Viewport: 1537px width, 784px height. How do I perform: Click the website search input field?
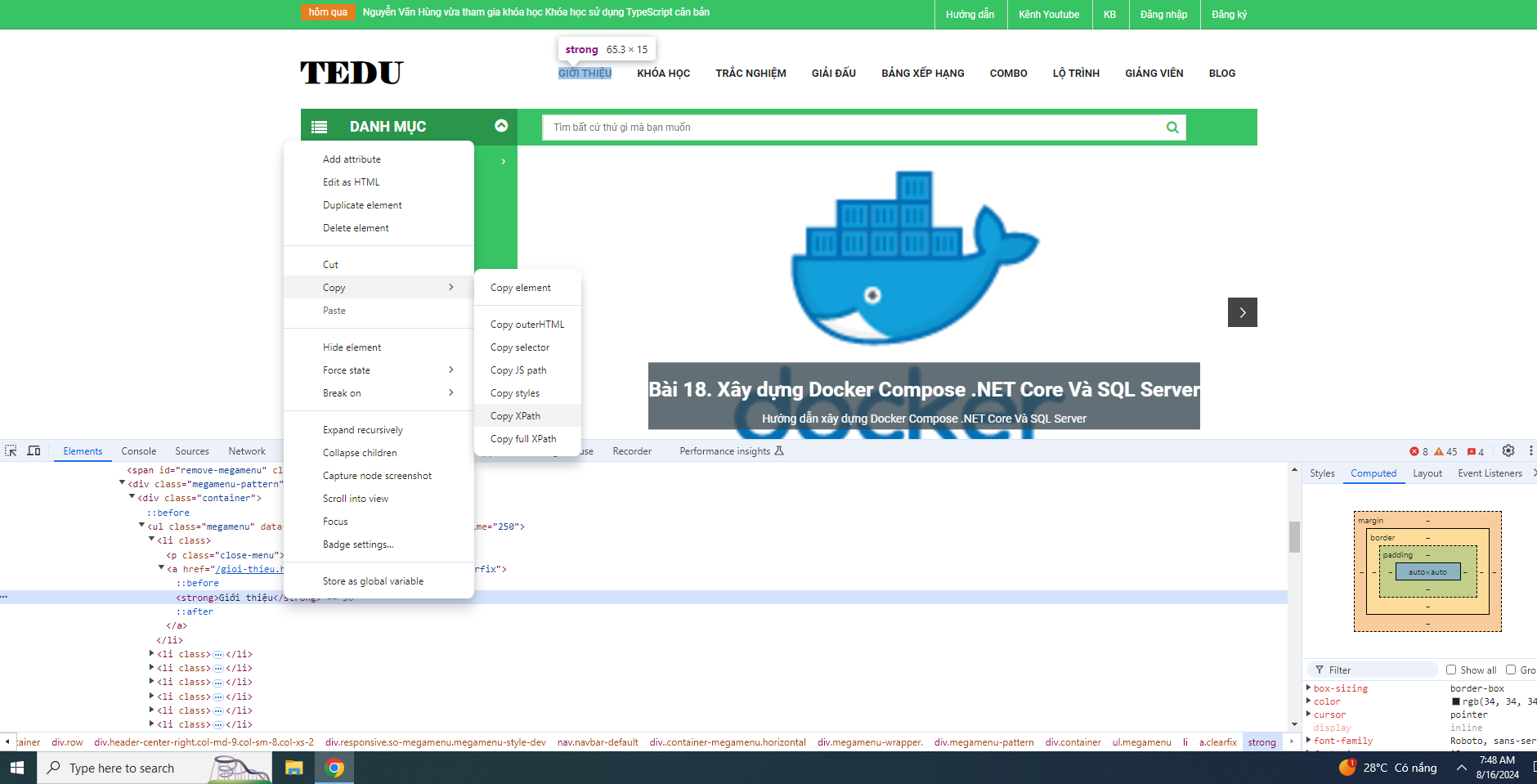point(850,128)
